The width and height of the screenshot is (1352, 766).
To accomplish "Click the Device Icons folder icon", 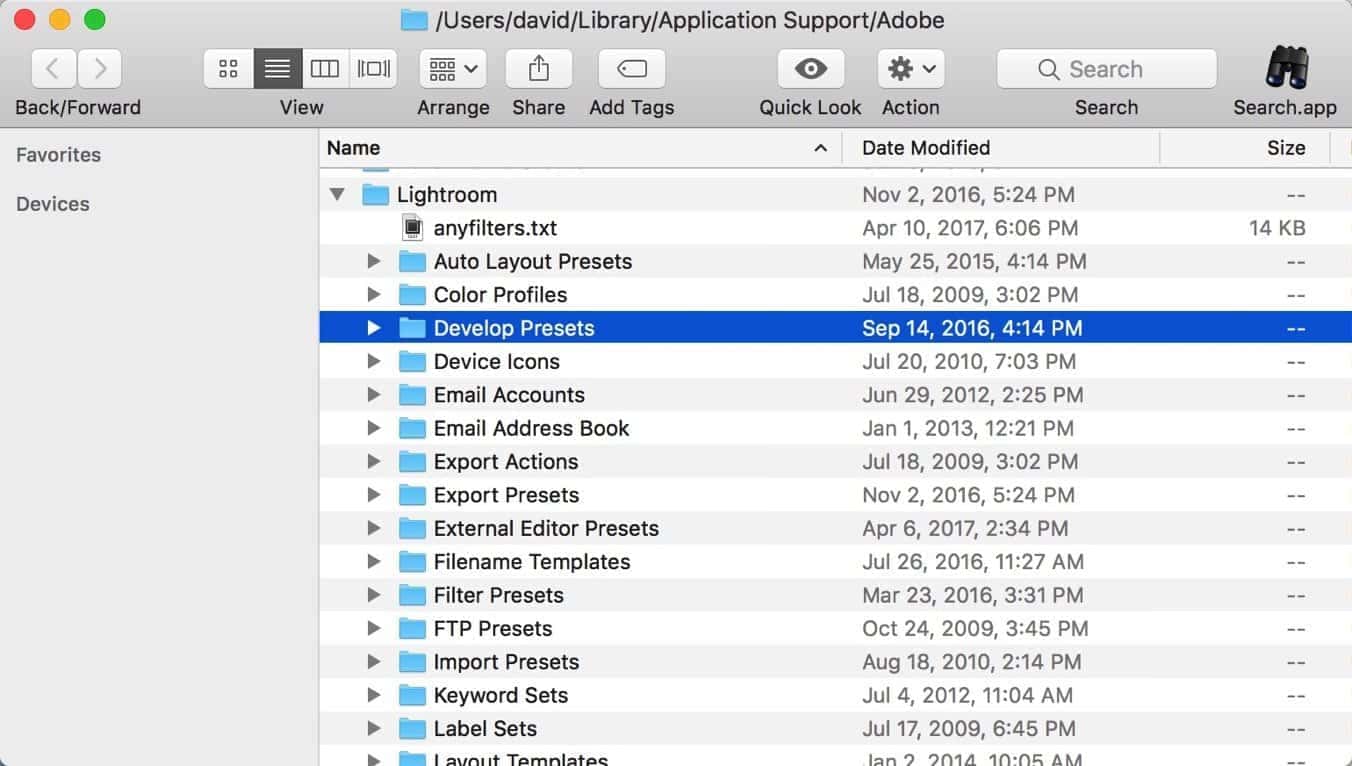I will coord(412,361).
